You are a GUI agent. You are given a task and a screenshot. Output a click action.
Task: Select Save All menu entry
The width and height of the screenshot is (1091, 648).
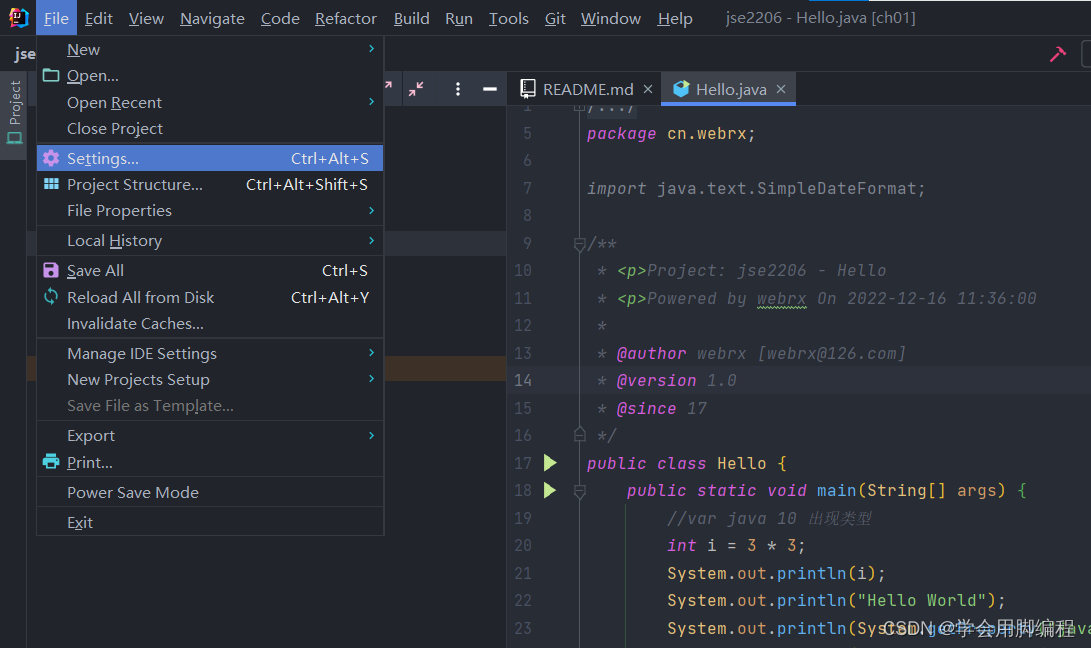(210, 271)
